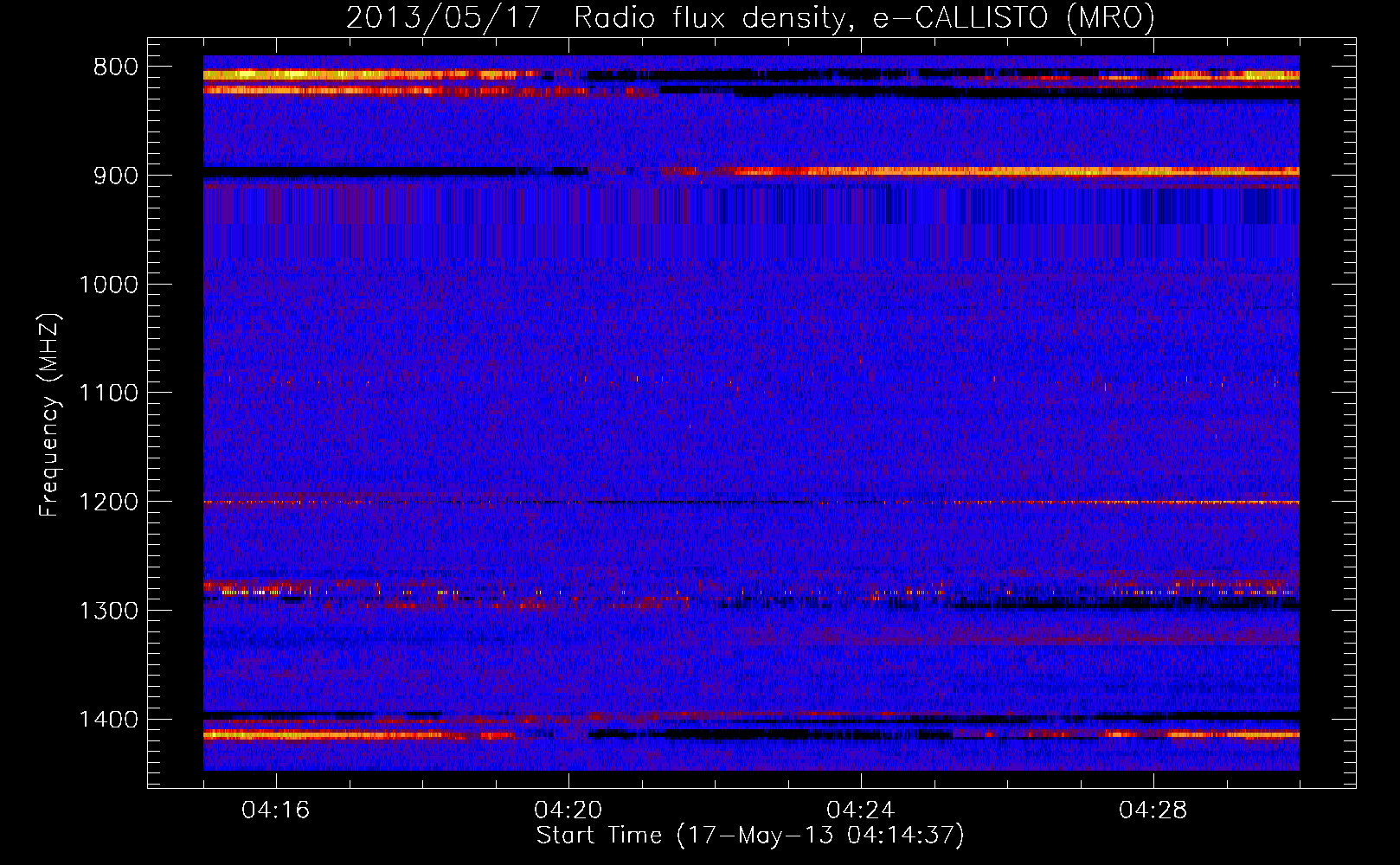Select the 800 frequency tick label
Viewport: 1400px width, 865px height.
[x=116, y=67]
